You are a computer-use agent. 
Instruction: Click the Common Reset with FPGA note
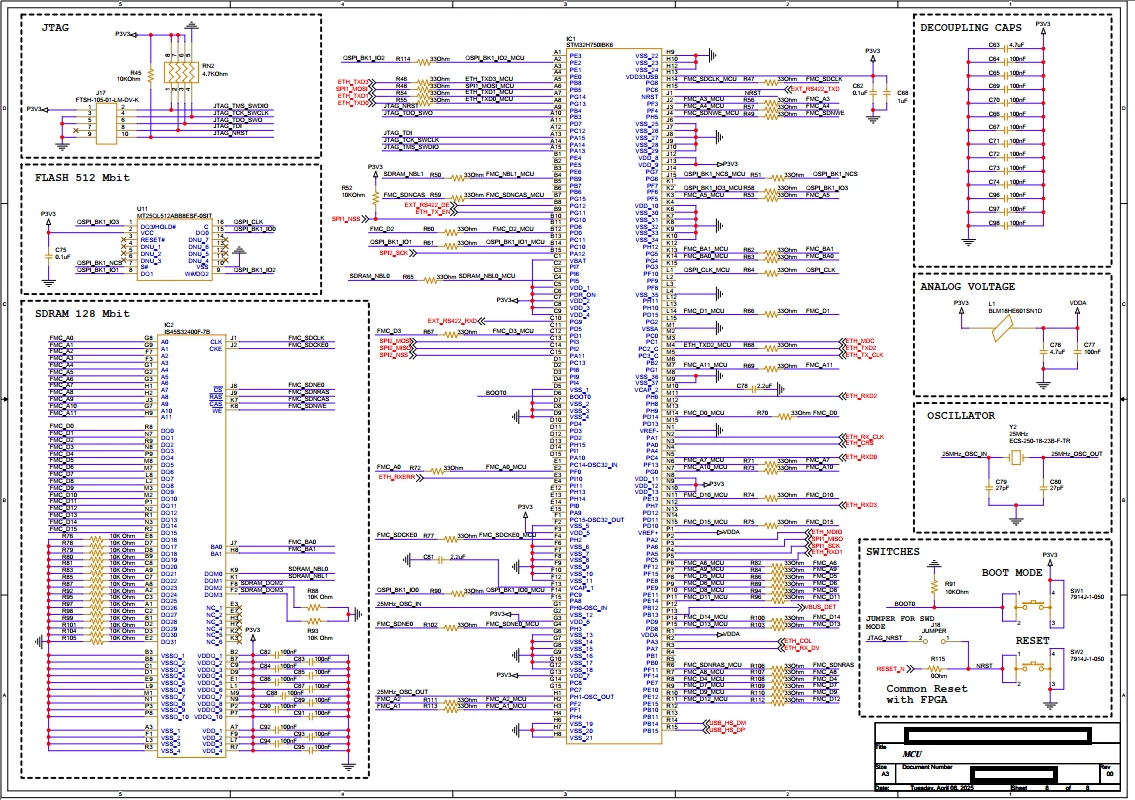[927, 694]
